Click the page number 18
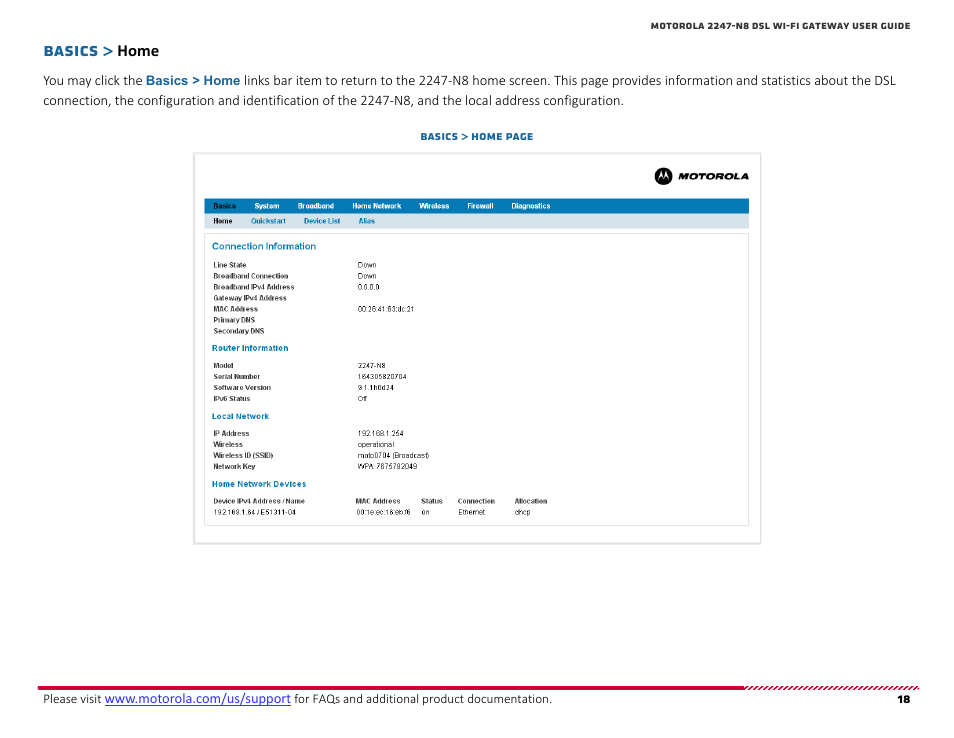 pyautogui.click(x=904, y=700)
